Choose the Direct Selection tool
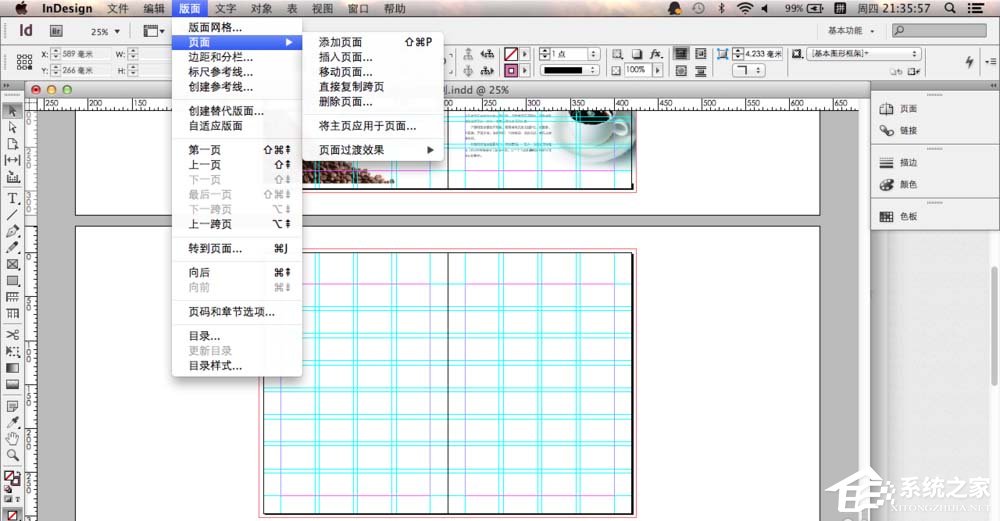The height and width of the screenshot is (521, 1000). pyautogui.click(x=13, y=127)
